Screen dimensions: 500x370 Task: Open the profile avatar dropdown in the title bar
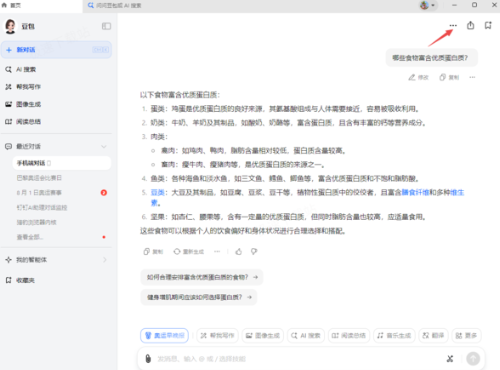click(428, 5)
